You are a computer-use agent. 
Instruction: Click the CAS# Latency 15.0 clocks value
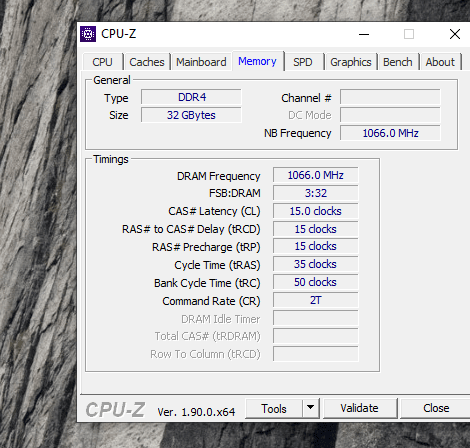[316, 211]
